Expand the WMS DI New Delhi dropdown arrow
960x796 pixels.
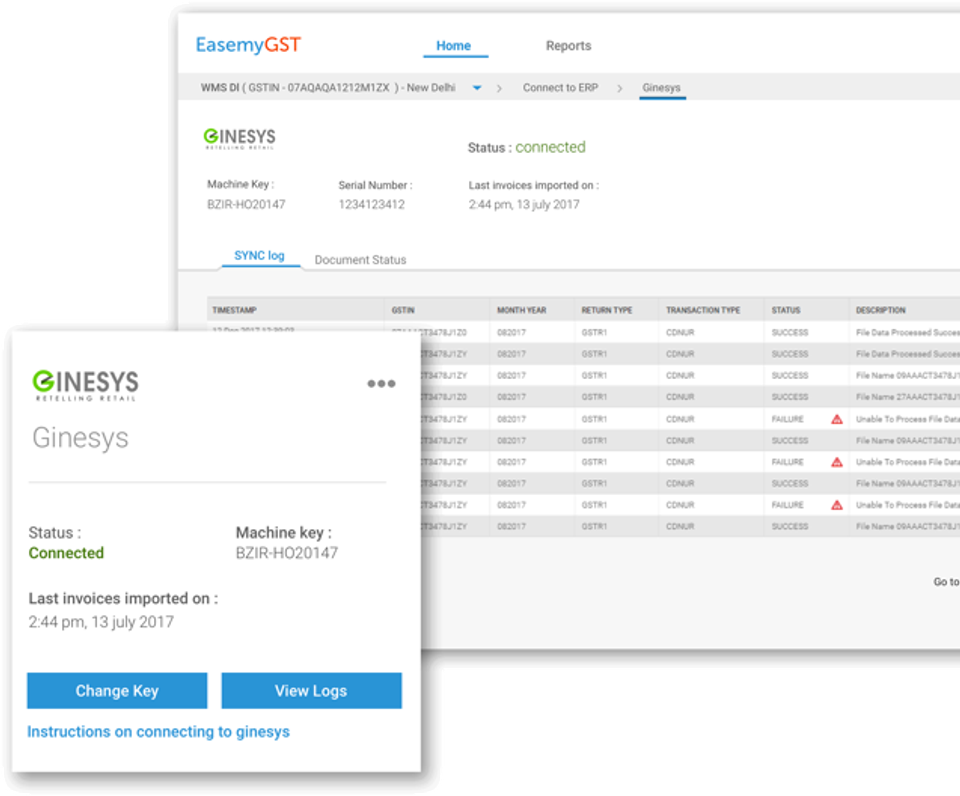click(x=477, y=88)
